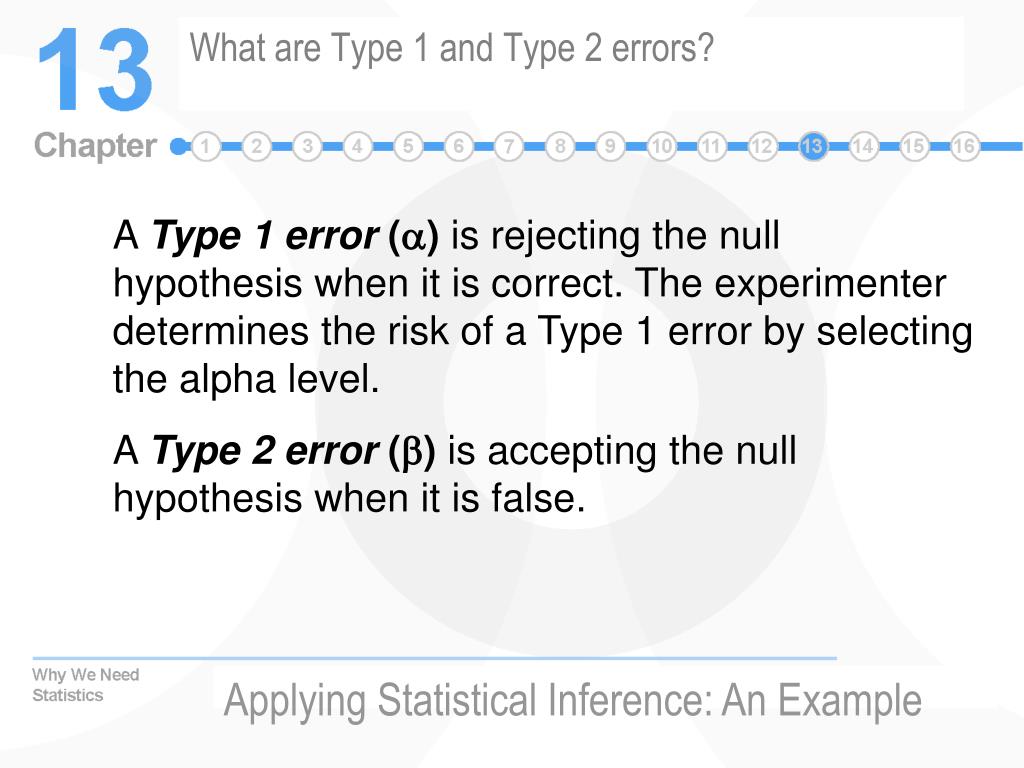The height and width of the screenshot is (768, 1024).
Task: Click the large blue 13 chapter number
Action: 95,70
